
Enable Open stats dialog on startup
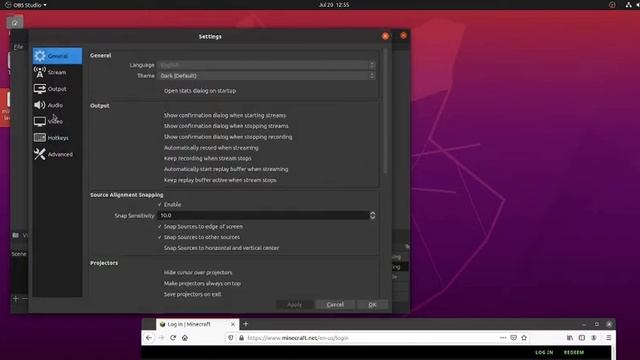click(200, 91)
